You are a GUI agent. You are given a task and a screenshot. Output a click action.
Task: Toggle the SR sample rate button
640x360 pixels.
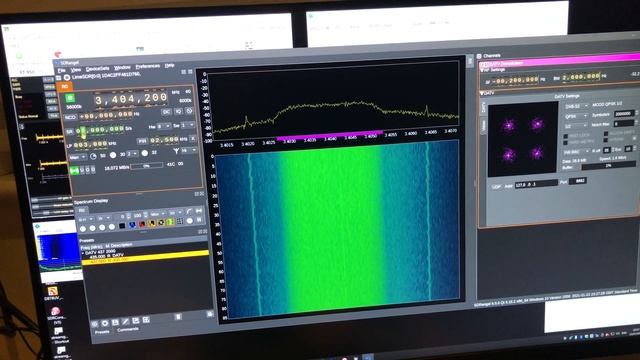(70, 132)
